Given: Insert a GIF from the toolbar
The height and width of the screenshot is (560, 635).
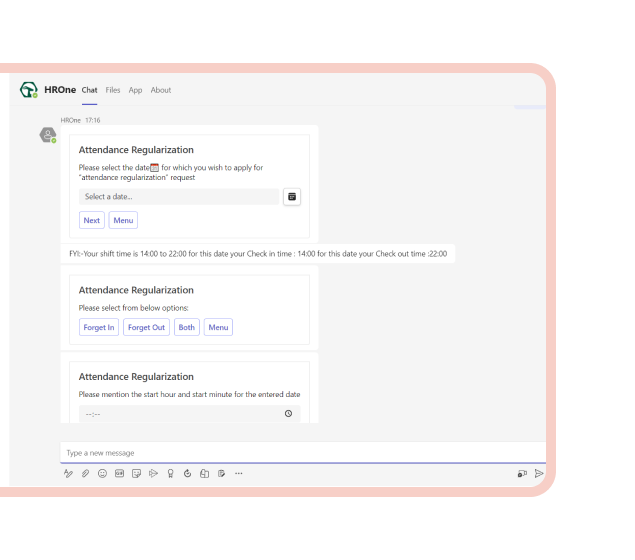Looking at the screenshot, I should [119, 473].
